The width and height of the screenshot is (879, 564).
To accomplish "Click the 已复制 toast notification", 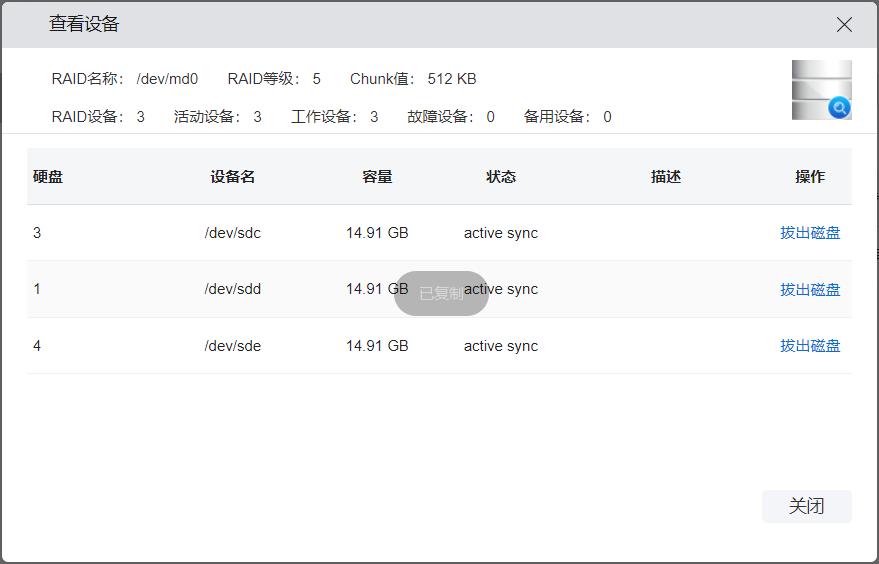I will coord(441,293).
